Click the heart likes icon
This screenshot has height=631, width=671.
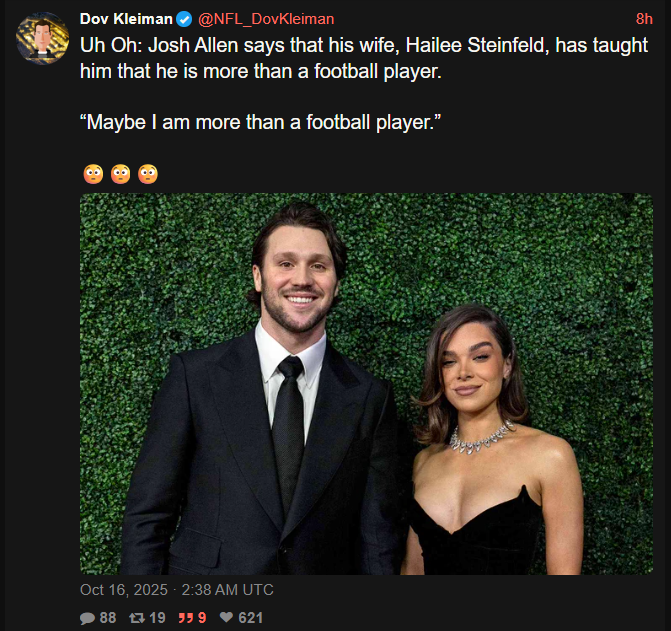(227, 618)
